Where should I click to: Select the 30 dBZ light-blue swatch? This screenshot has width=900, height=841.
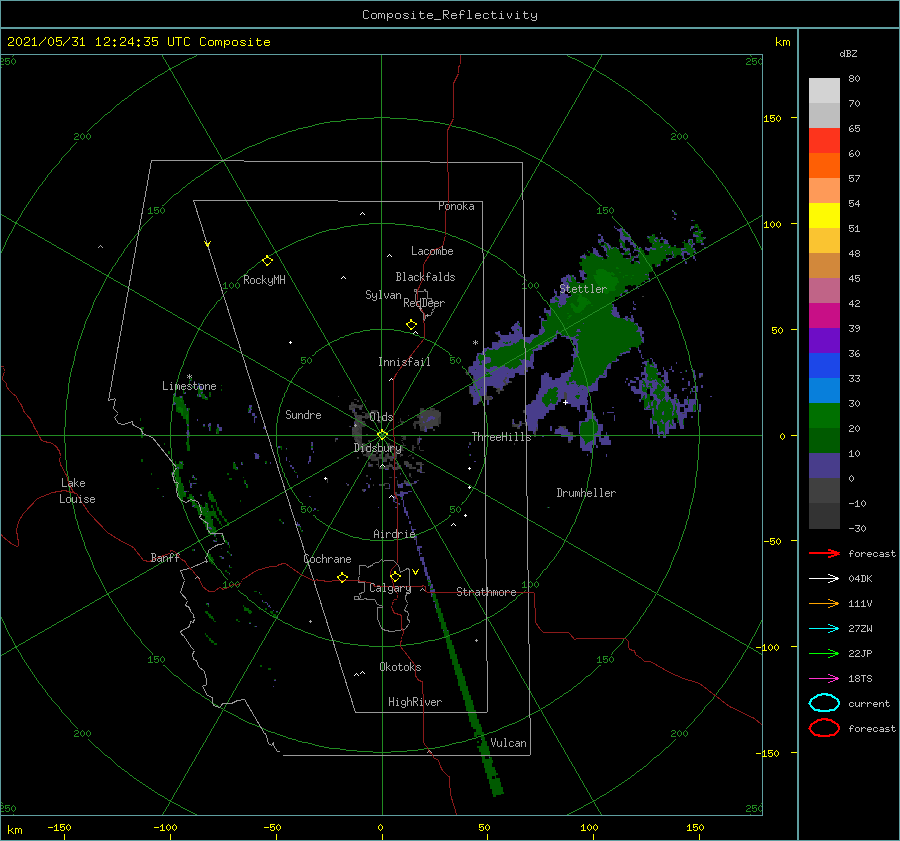[824, 390]
